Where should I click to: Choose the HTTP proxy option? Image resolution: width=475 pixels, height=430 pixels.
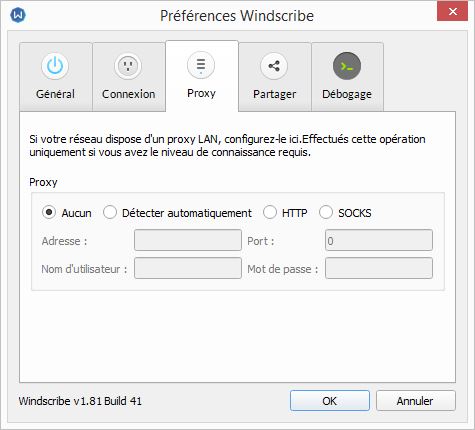[x=270, y=212]
